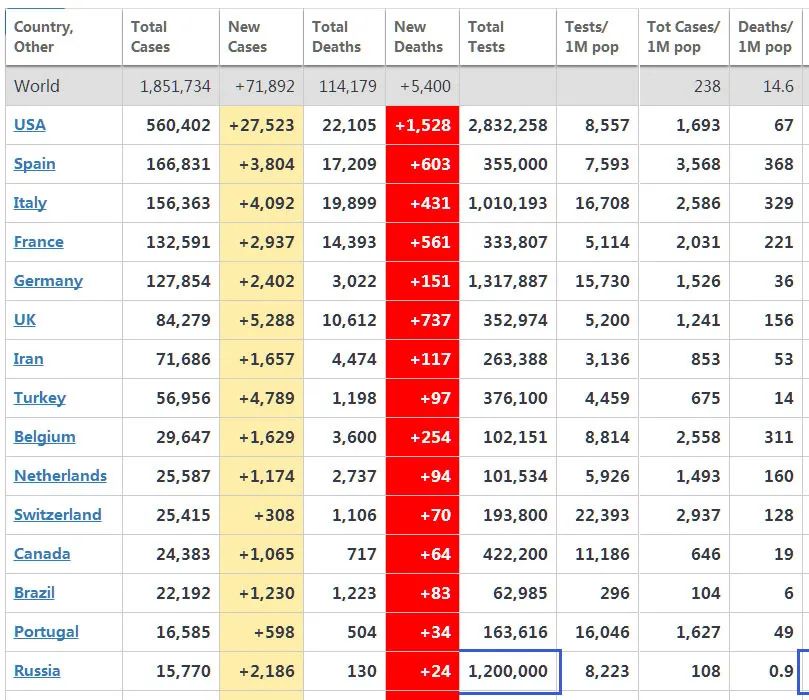Click the Total Tests column header
809x700 pixels.
[x=487, y=37]
